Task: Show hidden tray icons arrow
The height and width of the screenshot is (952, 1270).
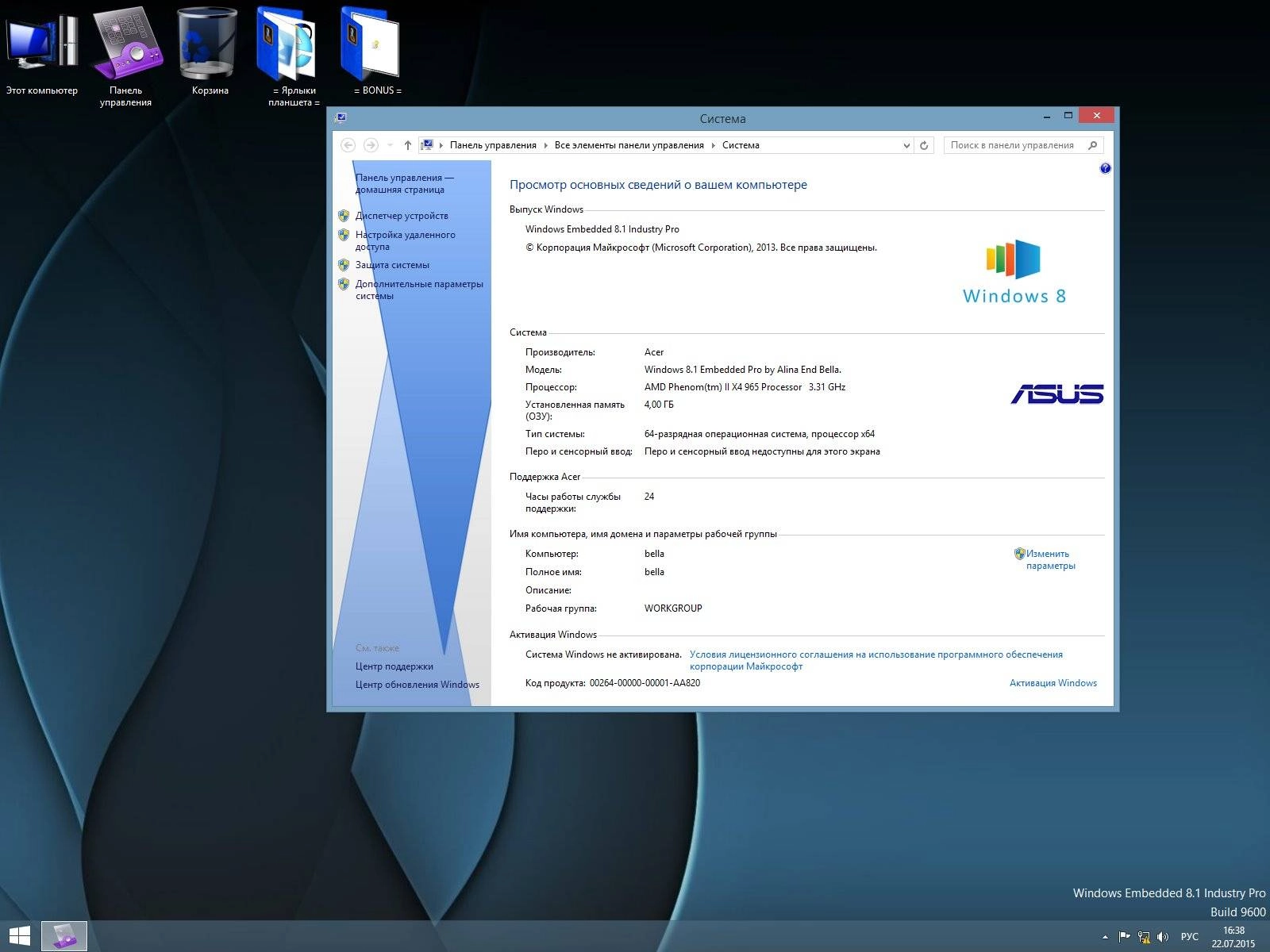Action: [1105, 937]
